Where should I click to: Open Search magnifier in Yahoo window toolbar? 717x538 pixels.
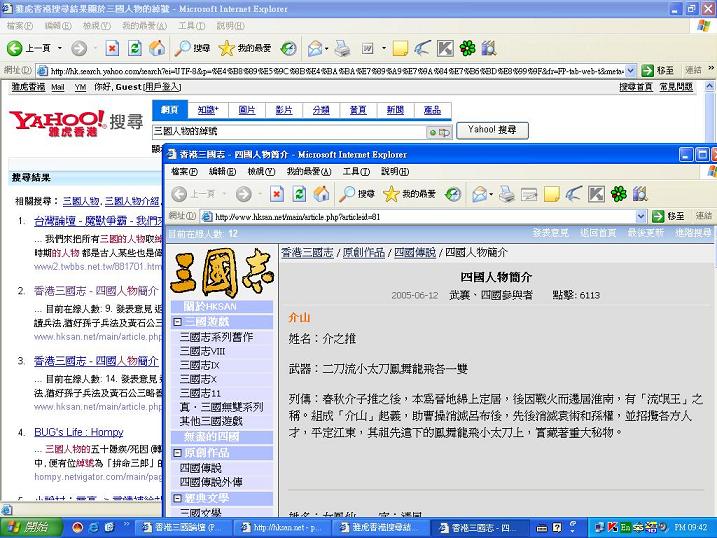click(183, 48)
